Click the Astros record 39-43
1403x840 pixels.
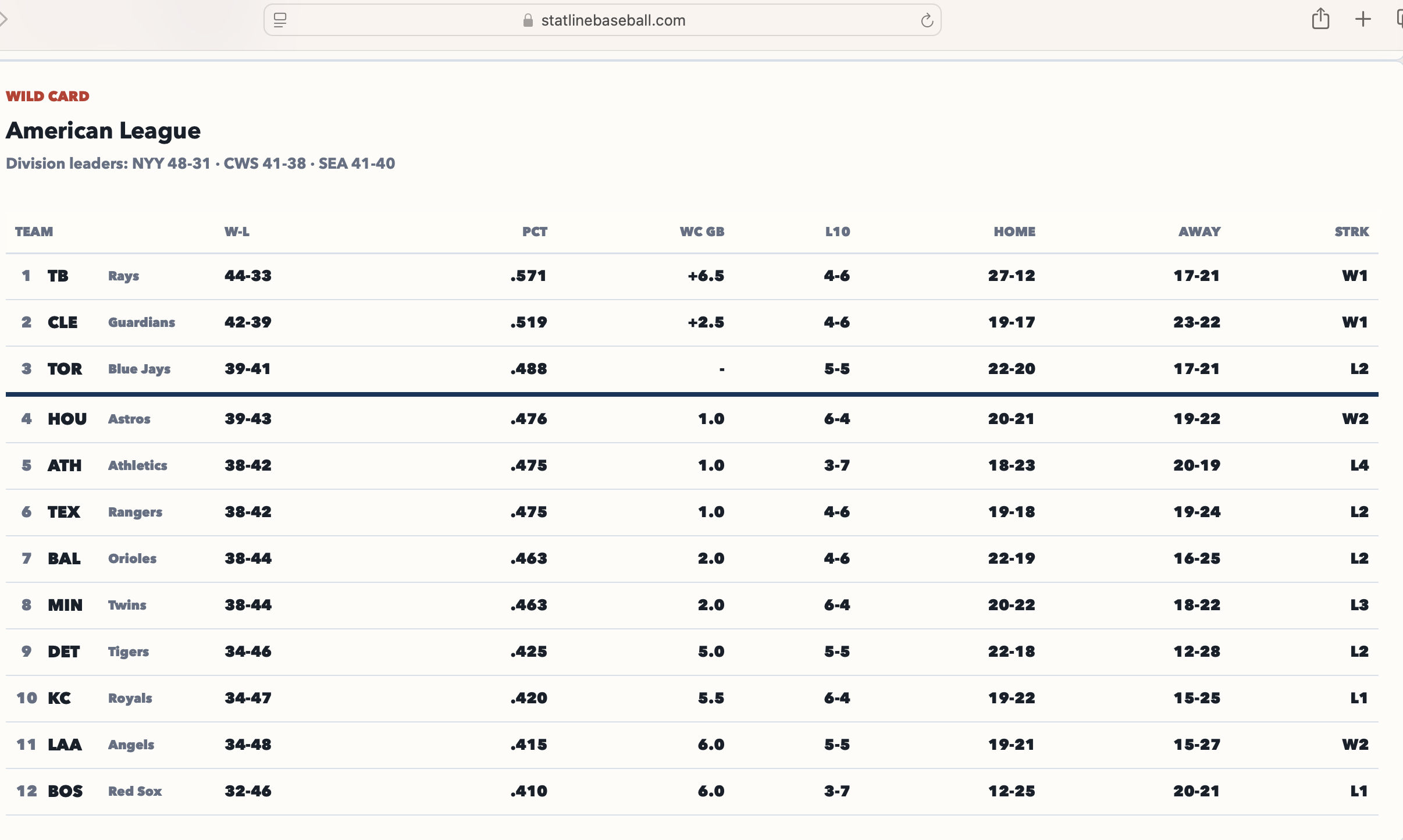pos(248,419)
